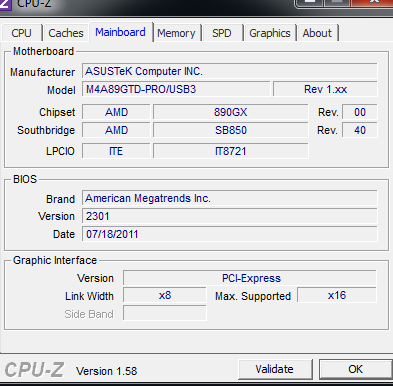Open the About tab
The image size is (393, 386).
coord(317,33)
